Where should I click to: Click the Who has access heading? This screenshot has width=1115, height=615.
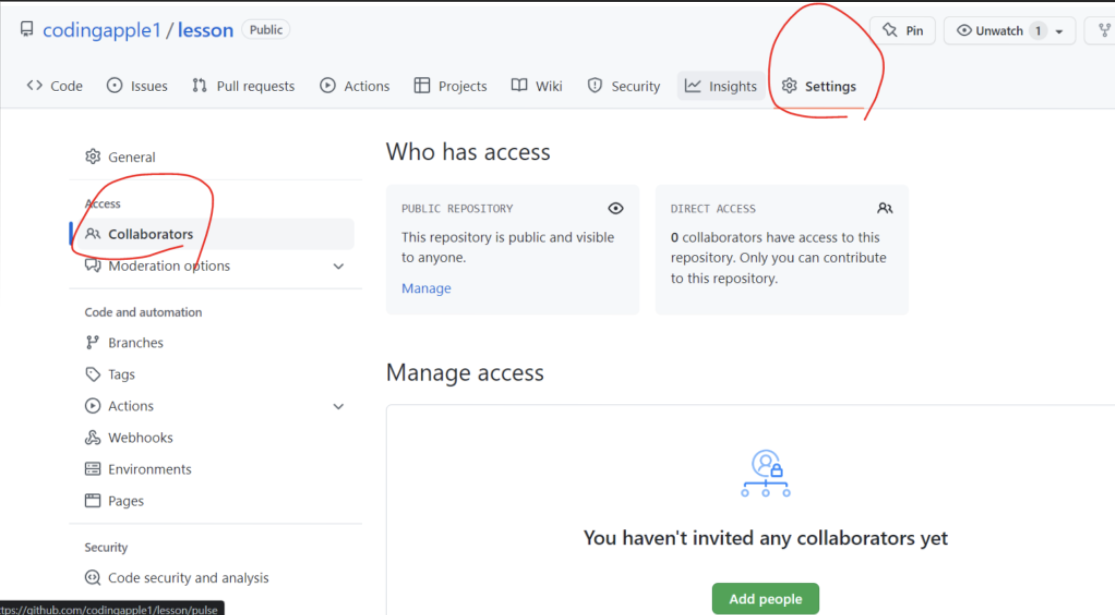pos(468,152)
